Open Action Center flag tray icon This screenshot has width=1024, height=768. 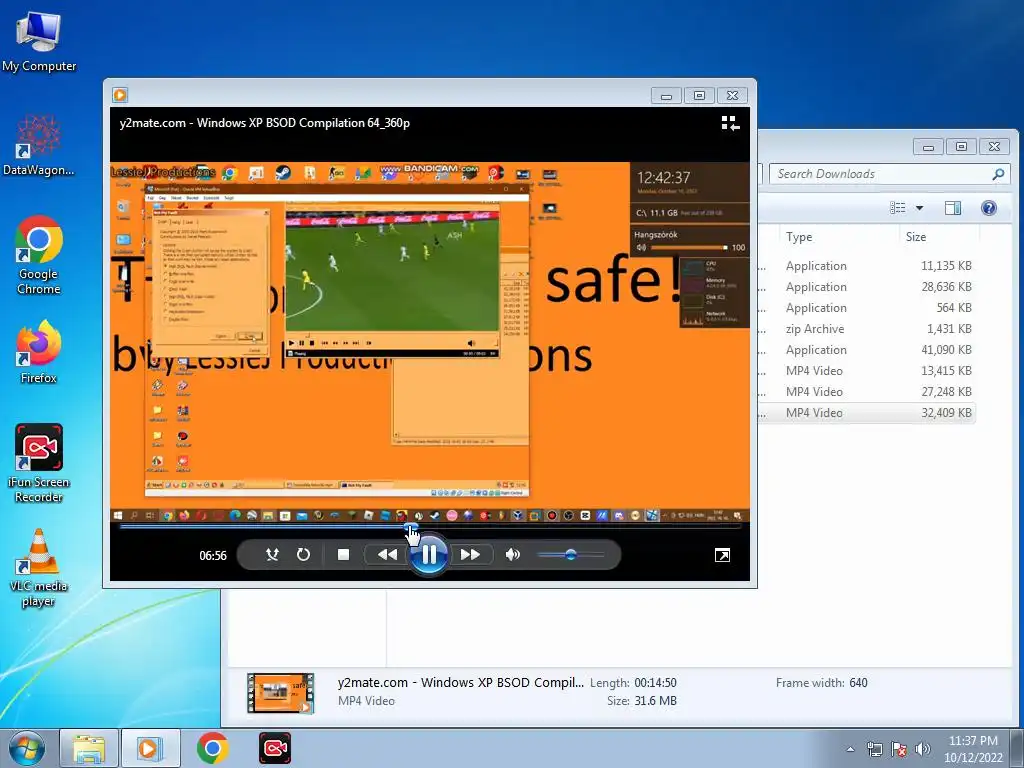[899, 749]
